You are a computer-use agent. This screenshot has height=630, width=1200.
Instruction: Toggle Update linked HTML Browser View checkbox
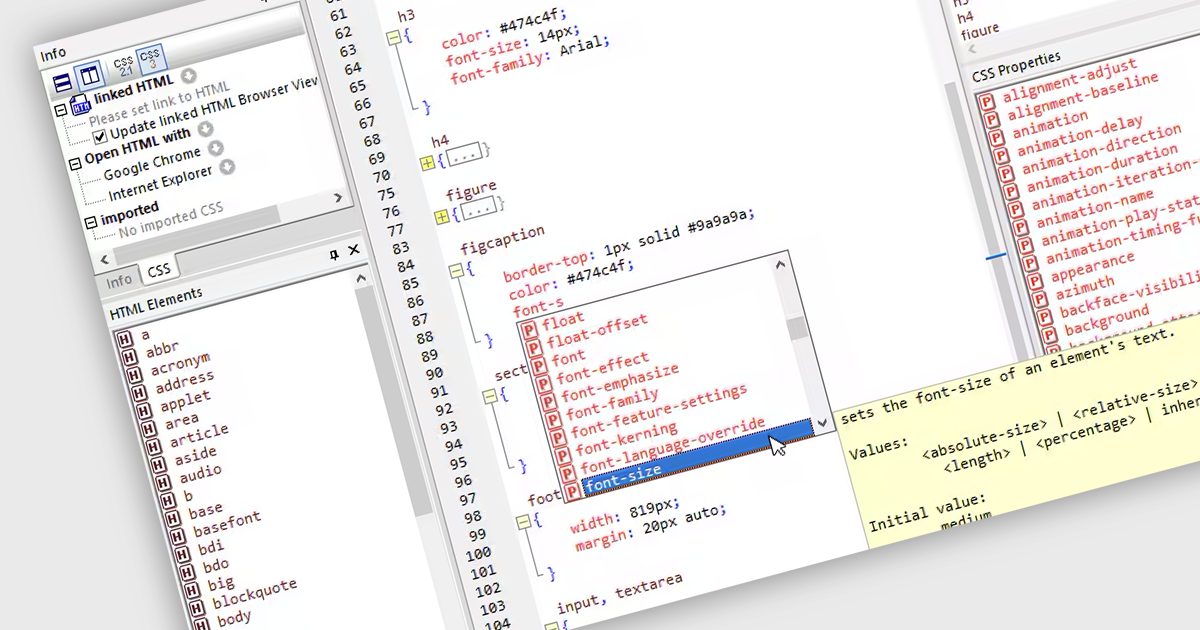tap(100, 137)
